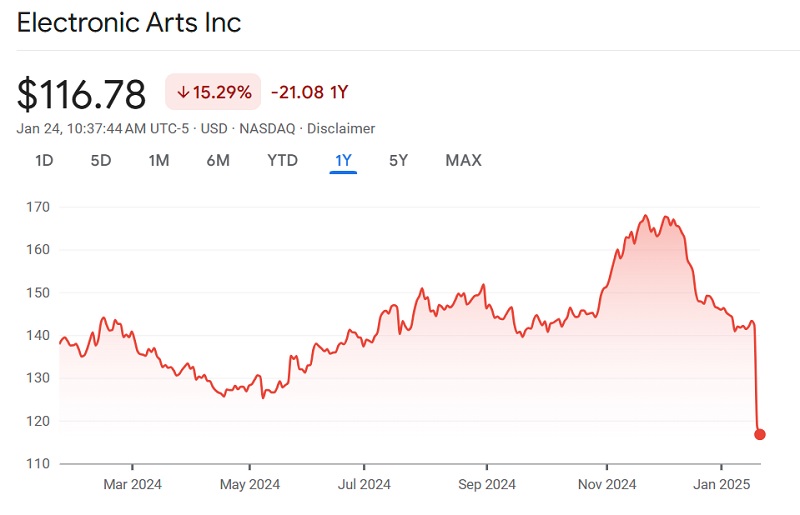Click the -21.08 1Y change text
This screenshot has height=515, width=800.
tap(309, 92)
